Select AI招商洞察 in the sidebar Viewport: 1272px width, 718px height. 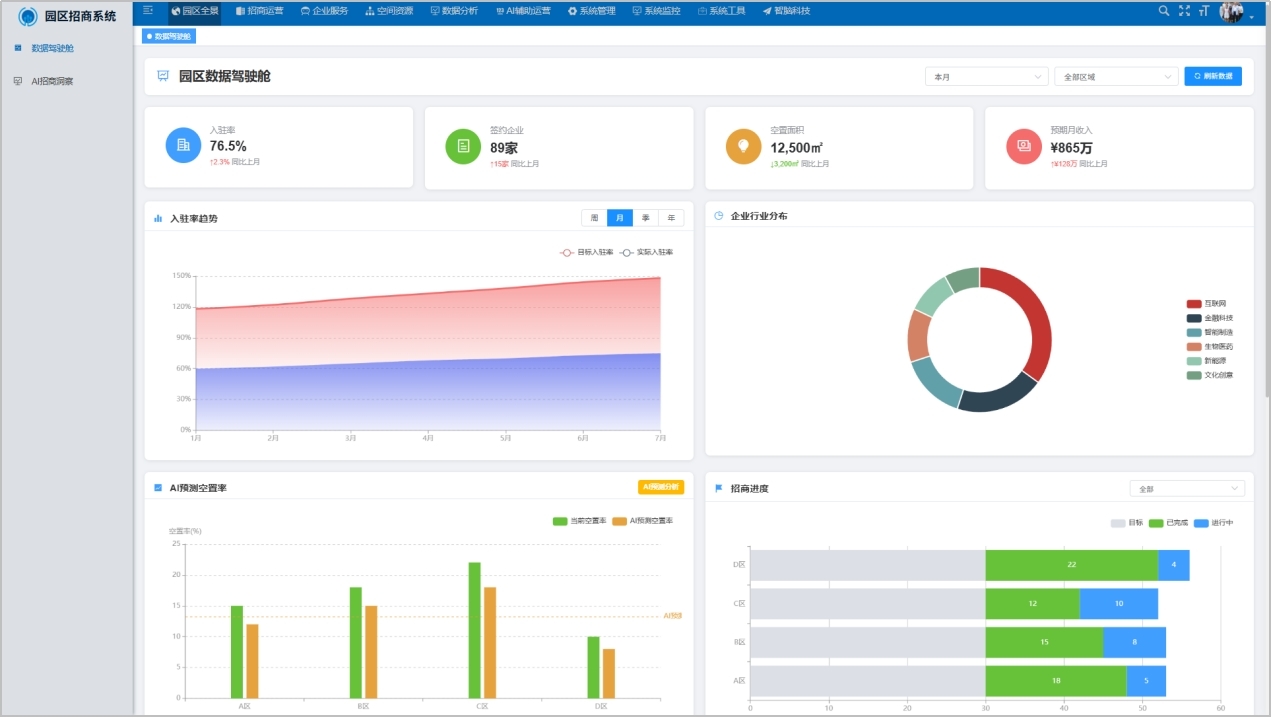coord(52,81)
